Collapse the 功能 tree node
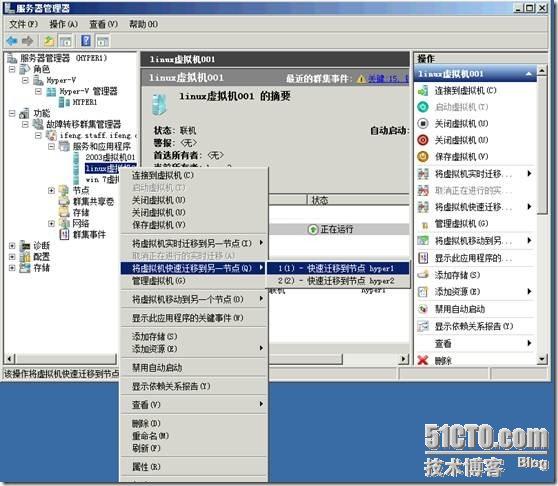The width and height of the screenshot is (558, 486). (12, 113)
